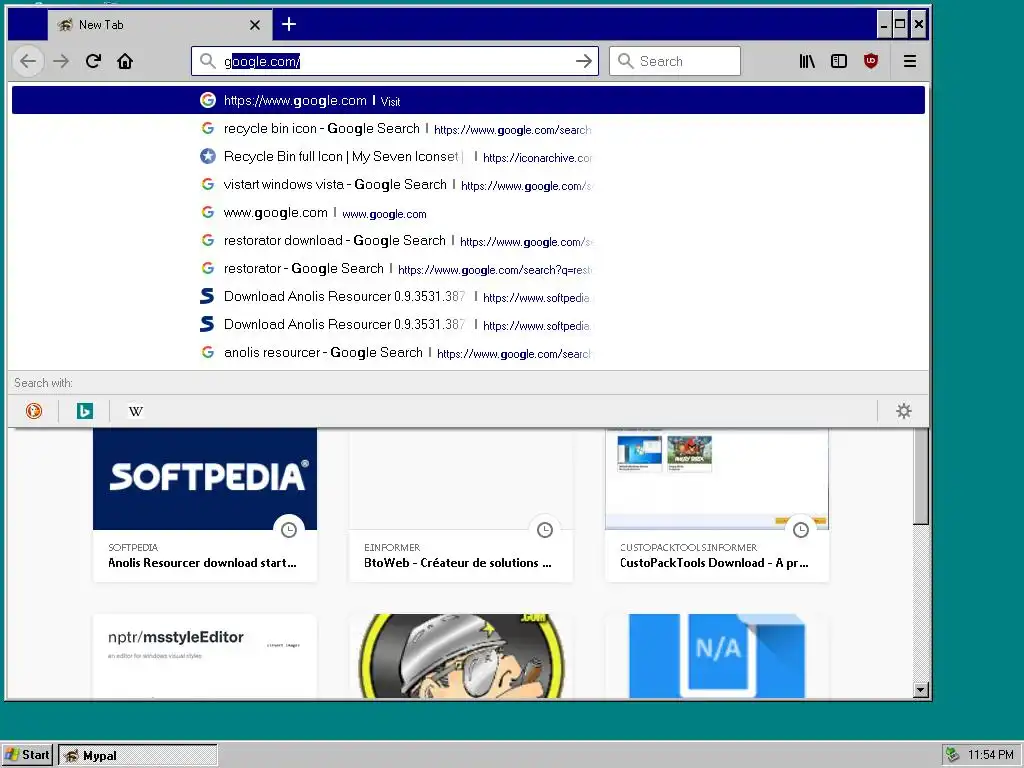The width and height of the screenshot is (1024, 768).
Task: Click the Mypal taskbar button
Action: coord(138,756)
